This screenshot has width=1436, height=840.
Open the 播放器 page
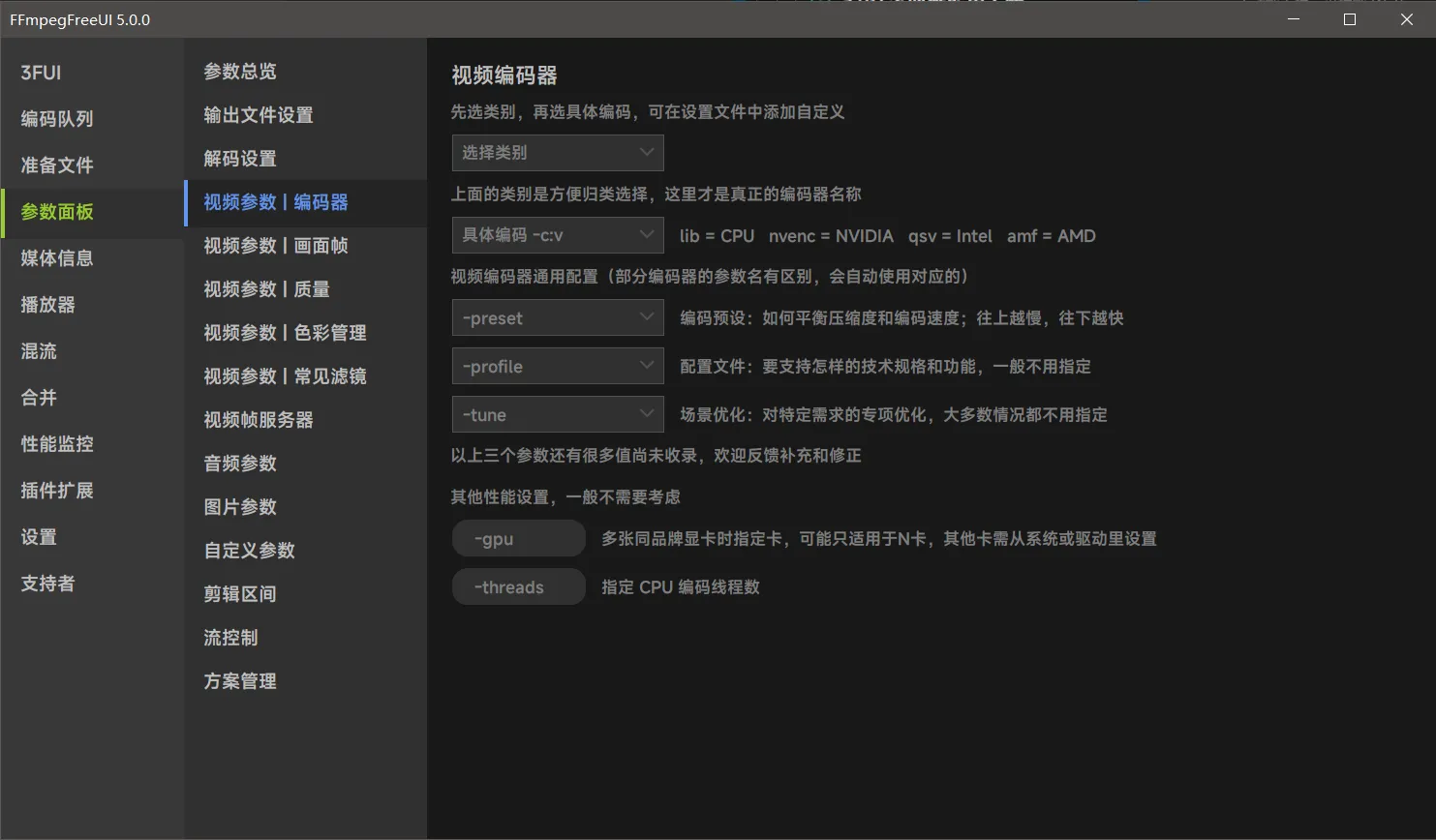(x=48, y=305)
